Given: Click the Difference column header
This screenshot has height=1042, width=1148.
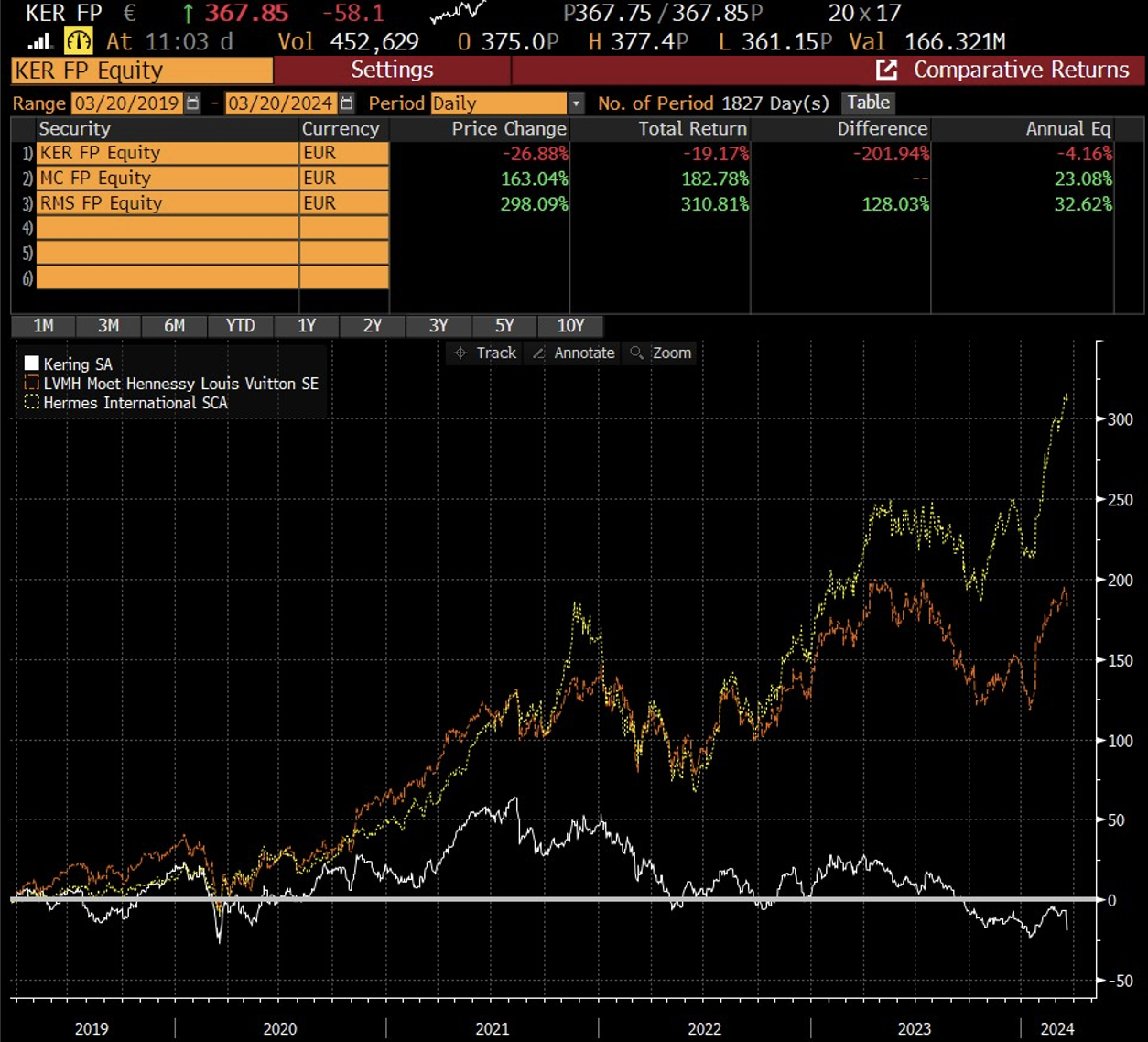Looking at the screenshot, I should (x=883, y=129).
